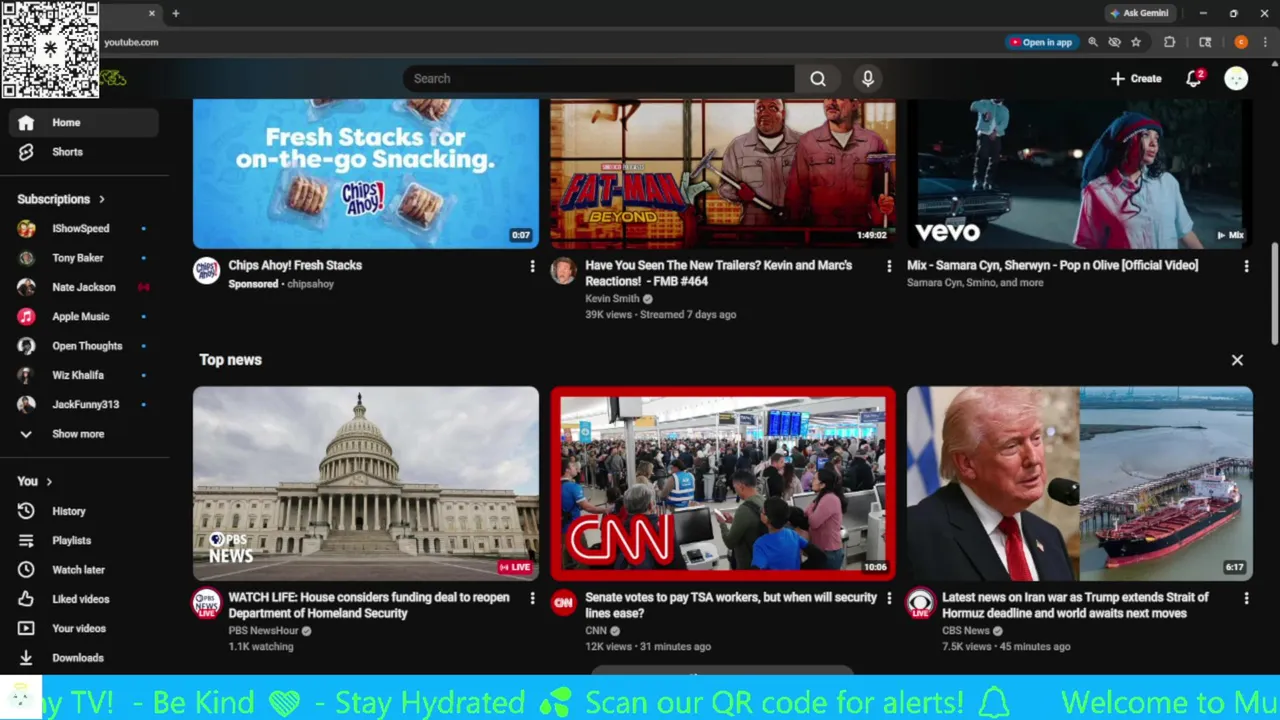Open options for CNN Senate video

(x=889, y=598)
